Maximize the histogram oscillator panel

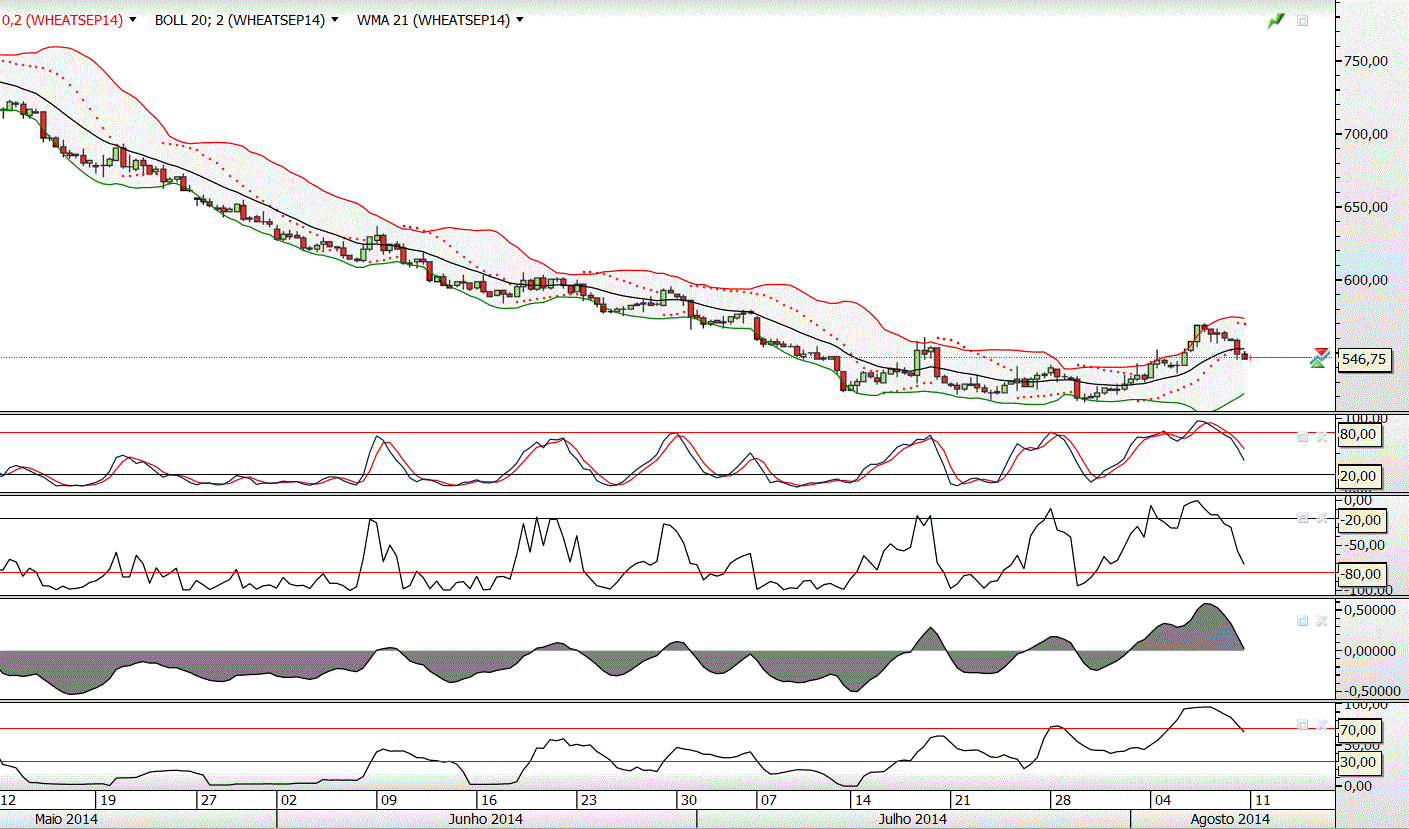tap(1303, 620)
